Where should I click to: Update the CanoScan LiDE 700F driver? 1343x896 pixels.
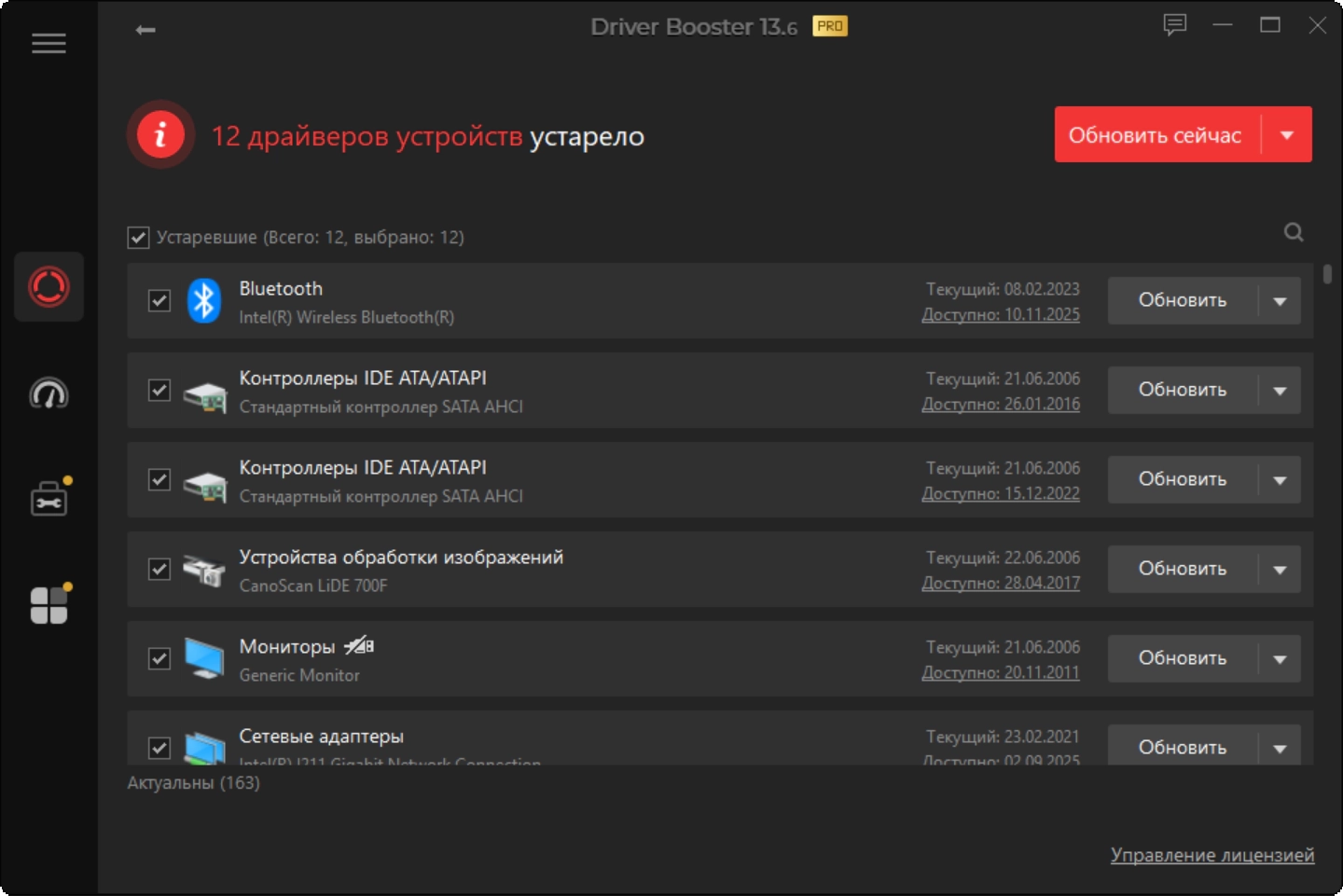point(1183,570)
